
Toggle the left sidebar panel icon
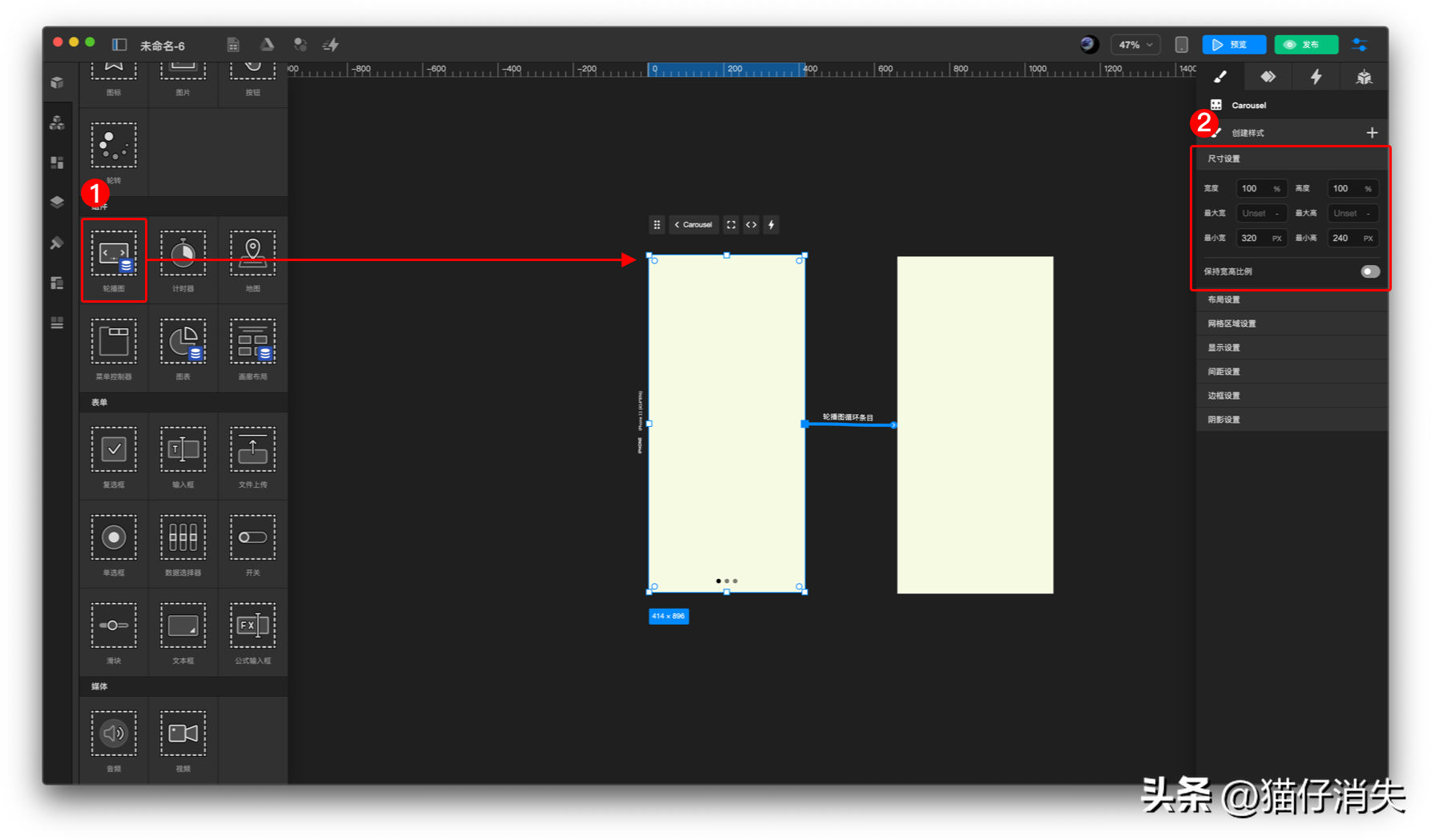click(x=119, y=45)
